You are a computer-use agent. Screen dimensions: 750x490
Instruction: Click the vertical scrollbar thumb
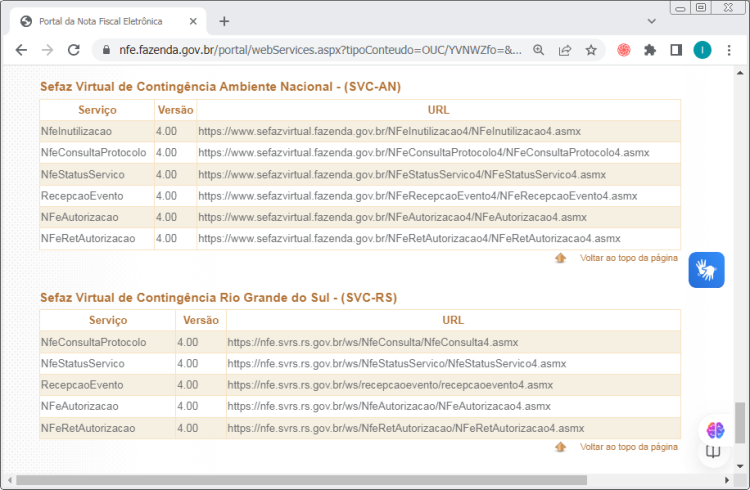(740, 420)
